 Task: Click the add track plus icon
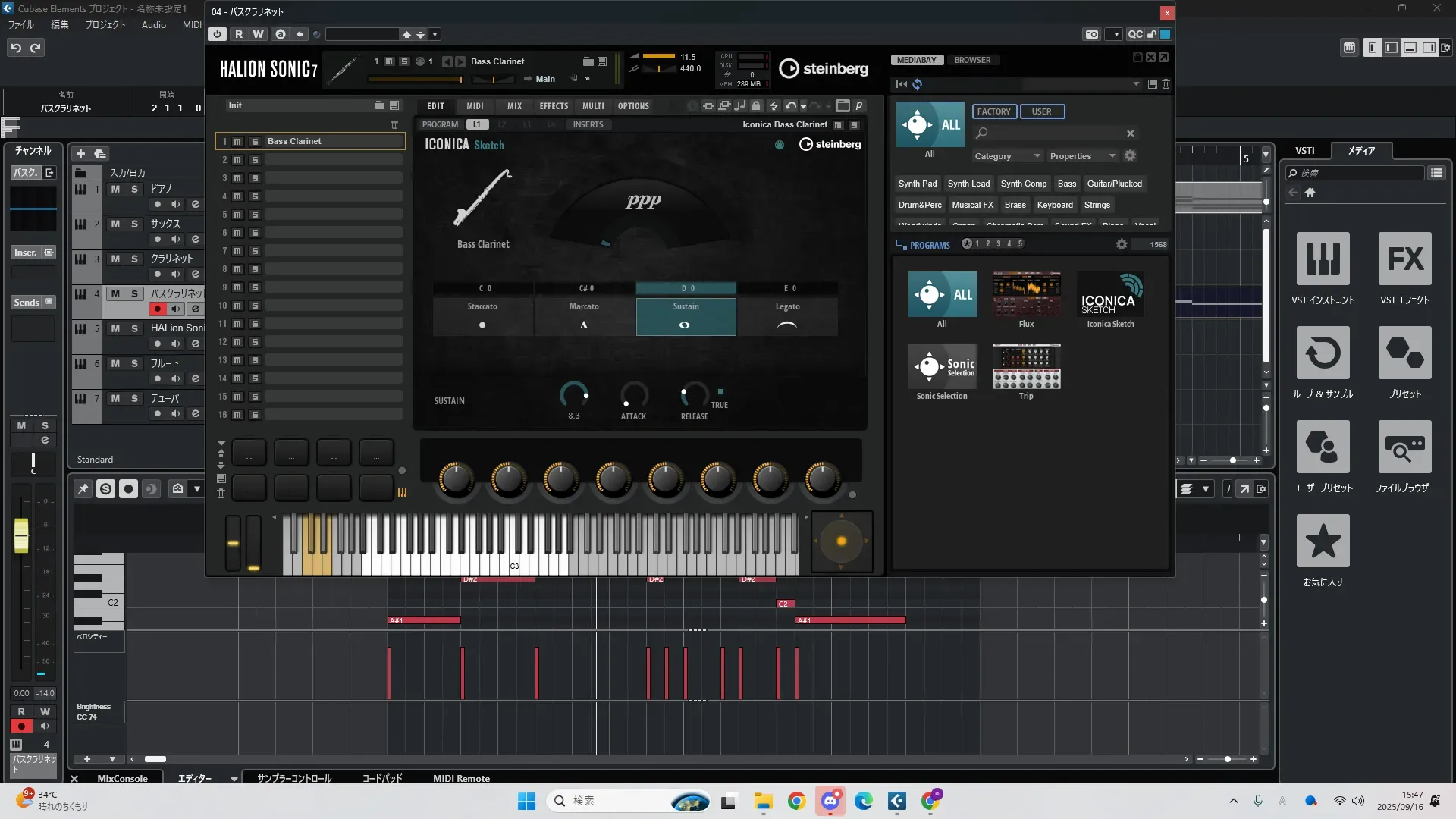80,153
